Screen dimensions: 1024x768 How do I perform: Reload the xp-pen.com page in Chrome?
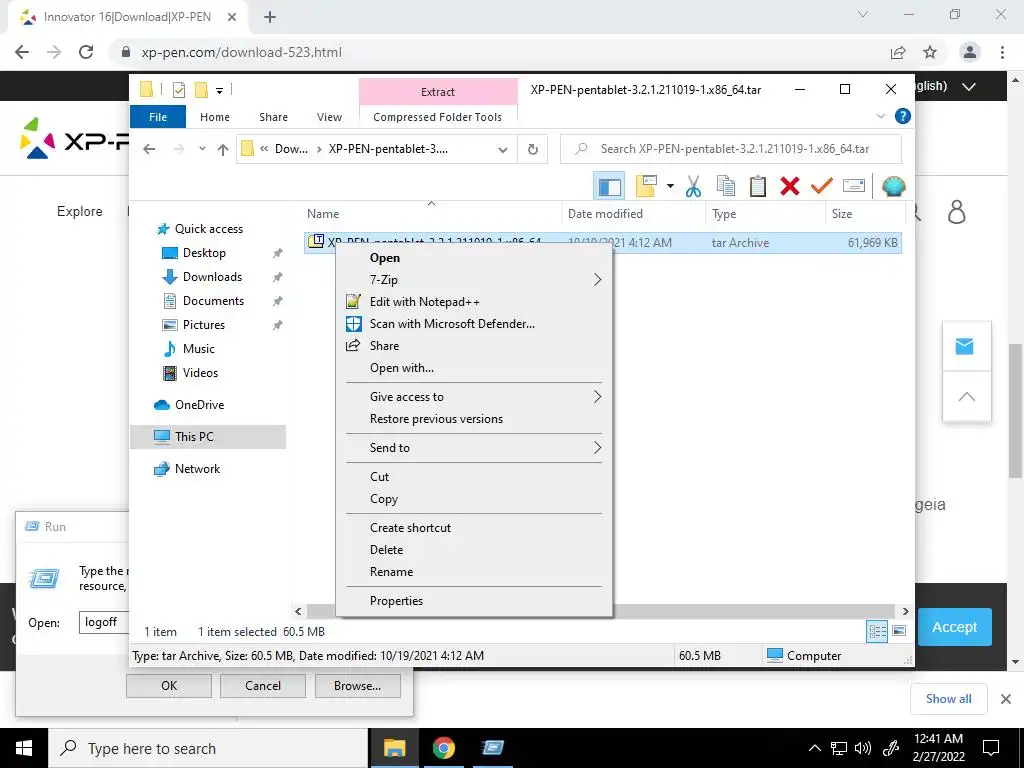pyautogui.click(x=86, y=52)
